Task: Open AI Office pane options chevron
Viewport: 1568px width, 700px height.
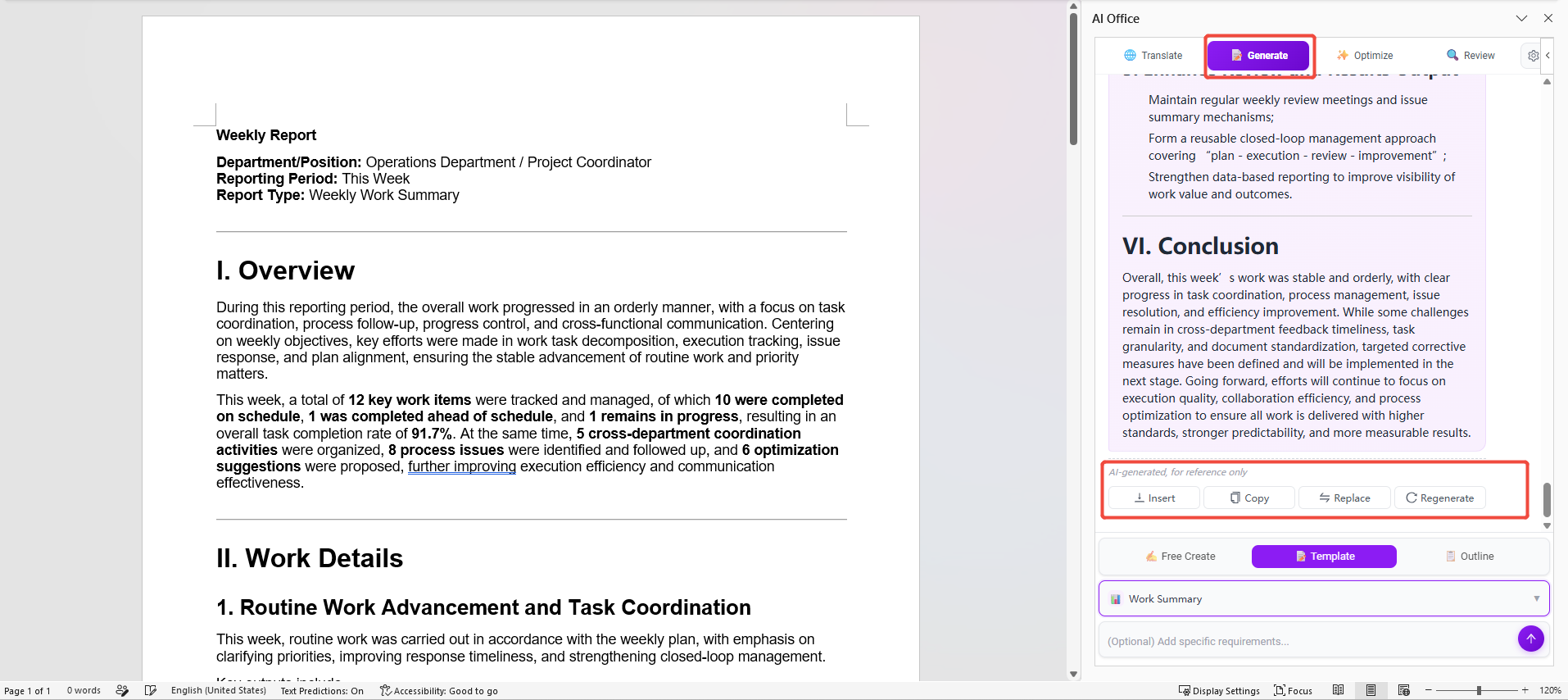Action: pyautogui.click(x=1521, y=18)
